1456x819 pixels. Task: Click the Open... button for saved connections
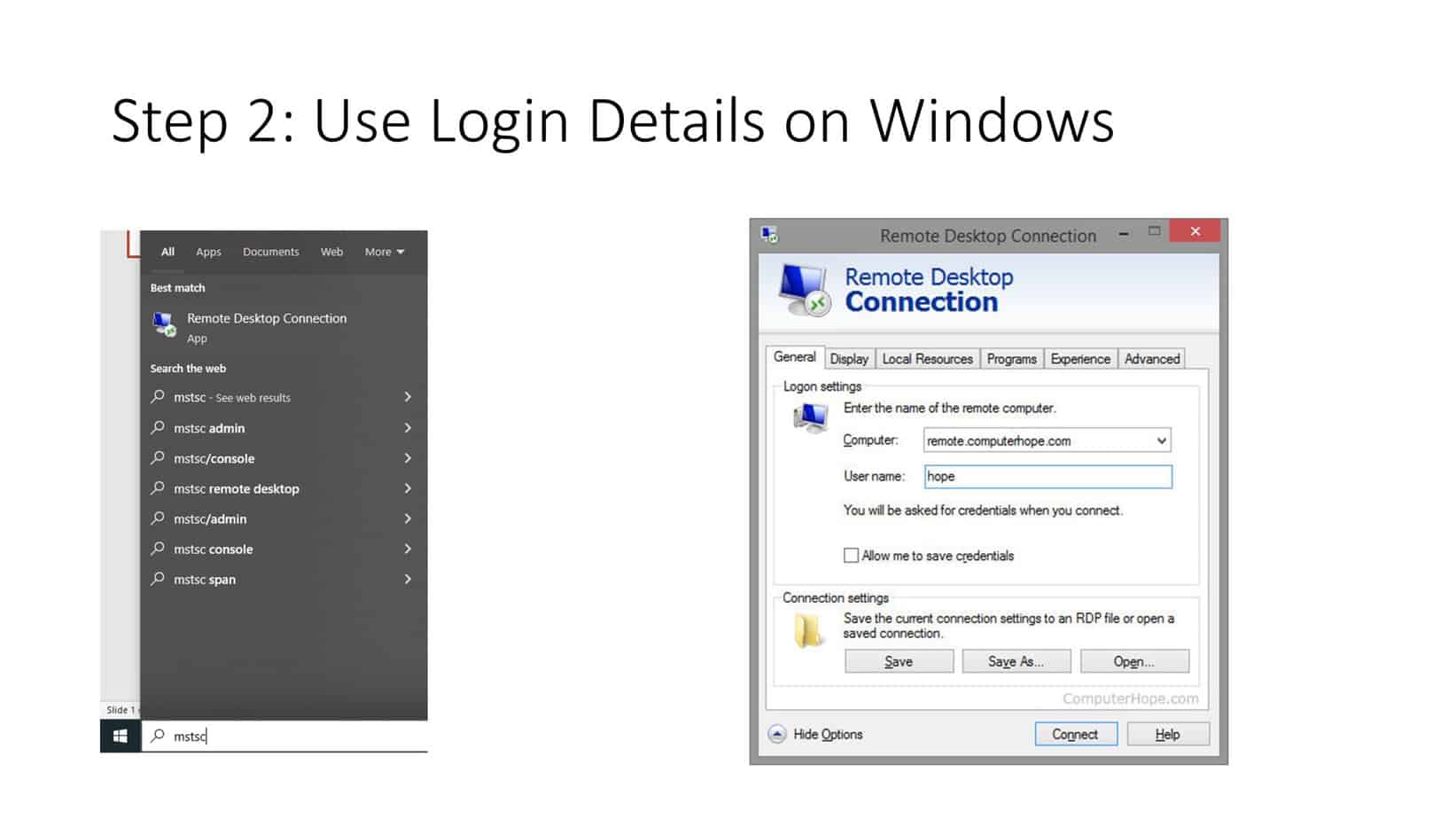click(1133, 662)
